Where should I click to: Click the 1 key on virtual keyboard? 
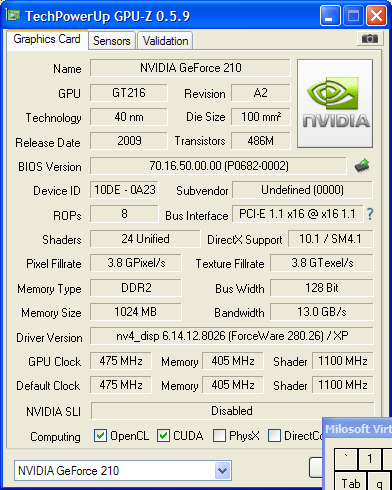[x=370, y=459]
